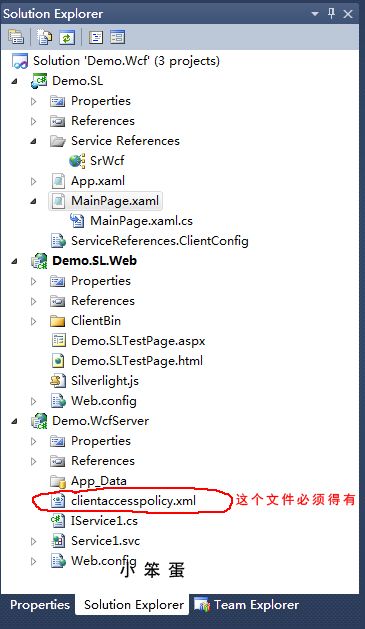Viewport: 365px width, 629px height.
Task: Click the Service1.svc file icon
Action: click(58, 541)
